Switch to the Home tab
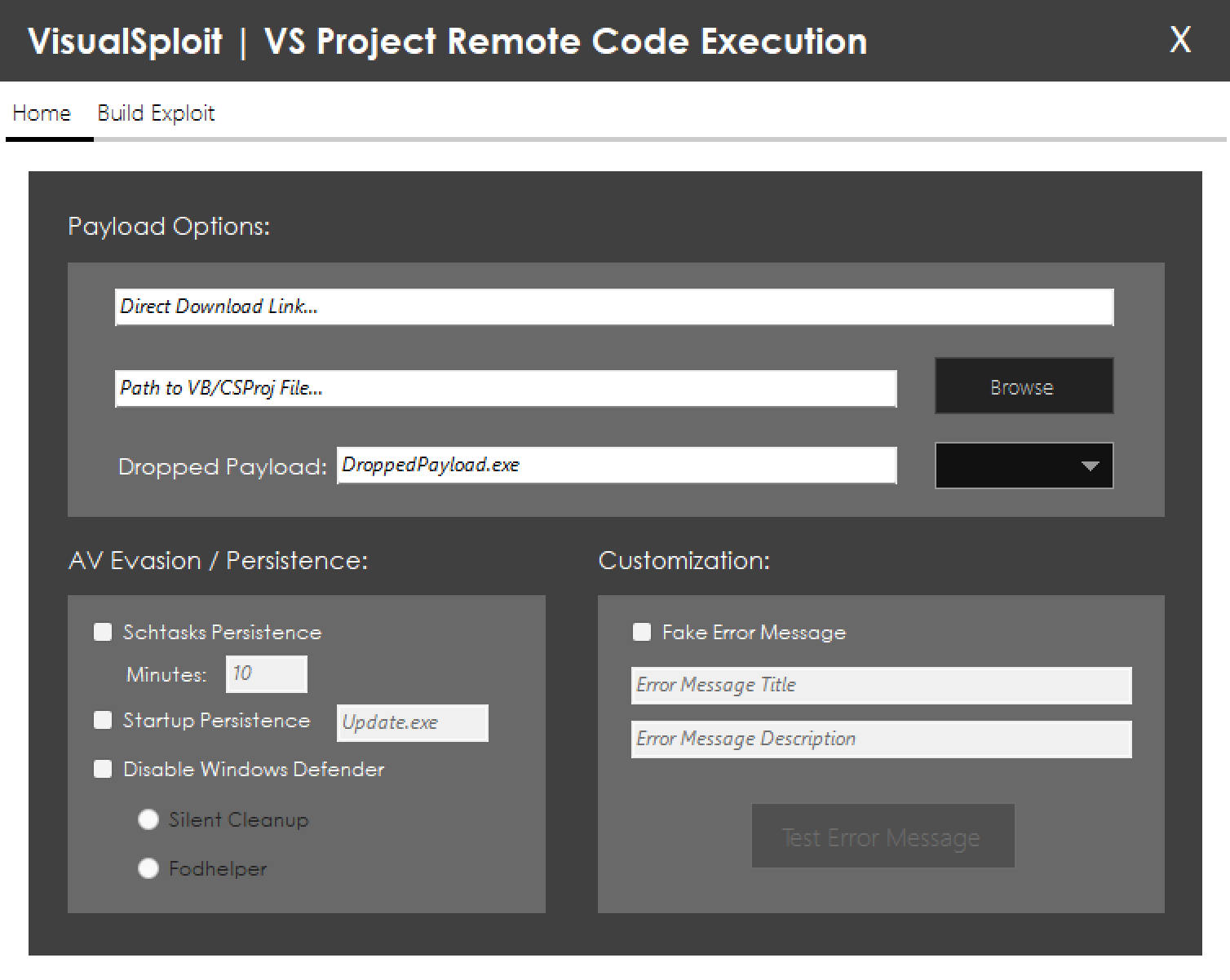This screenshot has height=980, width=1230. click(x=42, y=113)
